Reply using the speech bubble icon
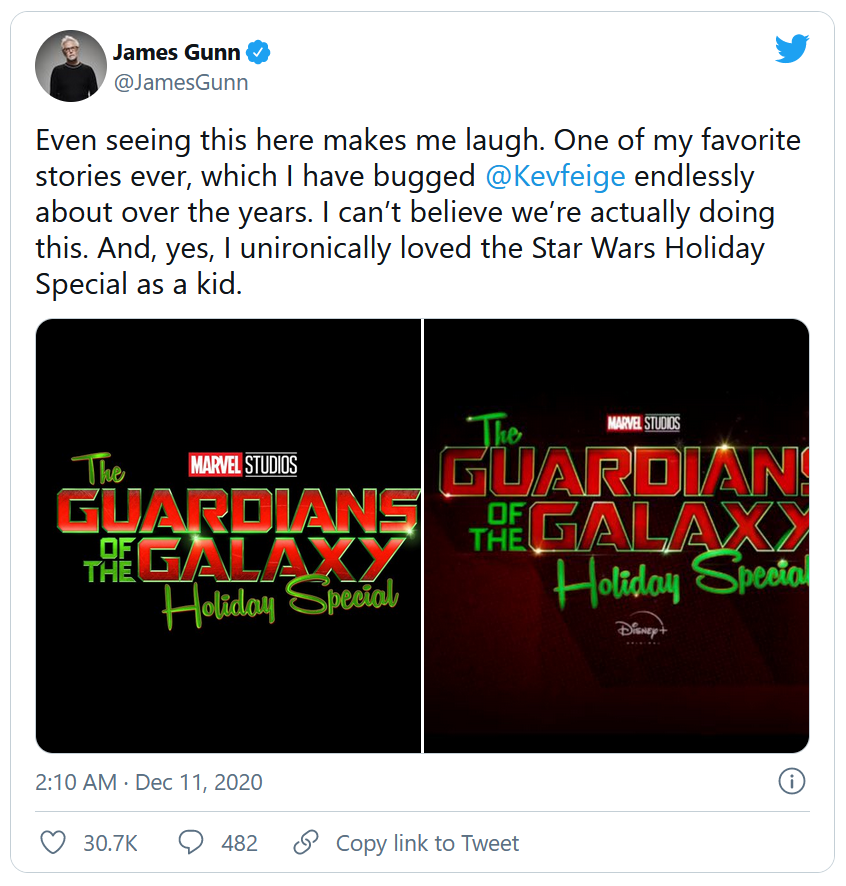 pyautogui.click(x=191, y=843)
